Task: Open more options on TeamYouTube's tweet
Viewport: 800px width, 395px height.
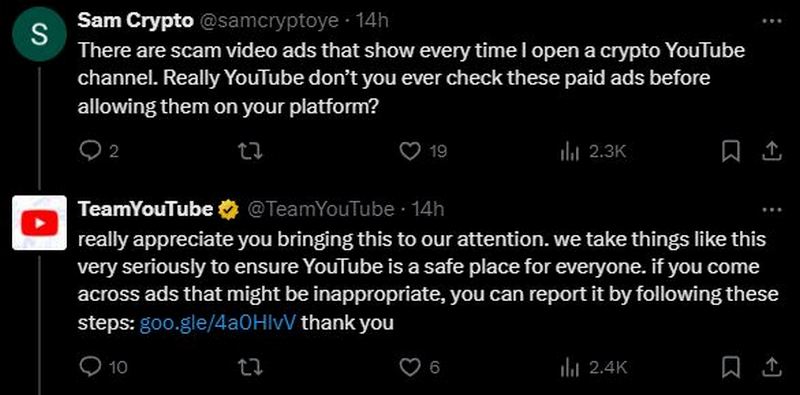Action: click(771, 210)
